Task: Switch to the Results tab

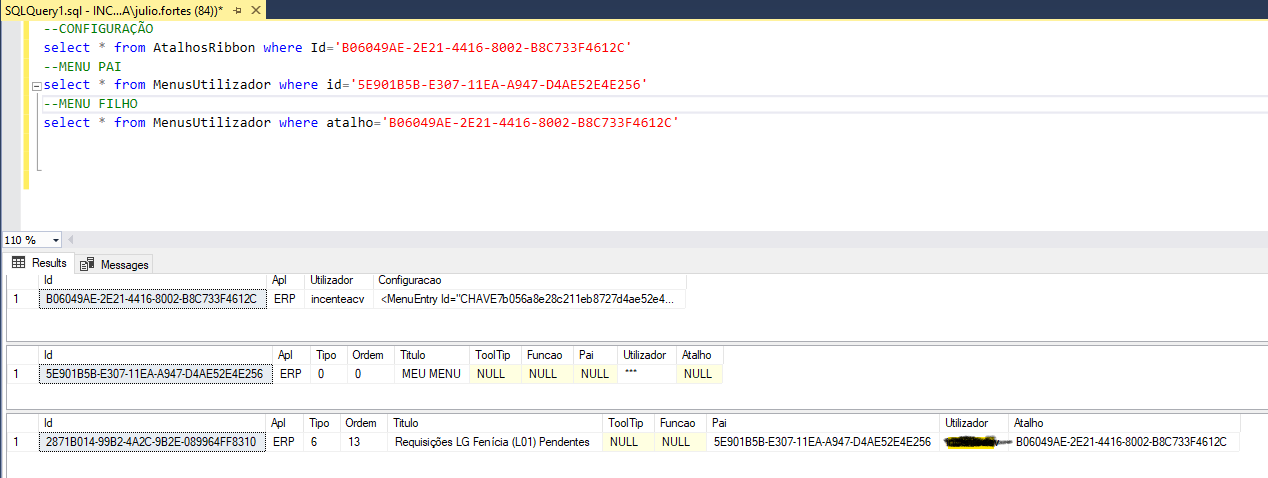Action: (x=48, y=263)
